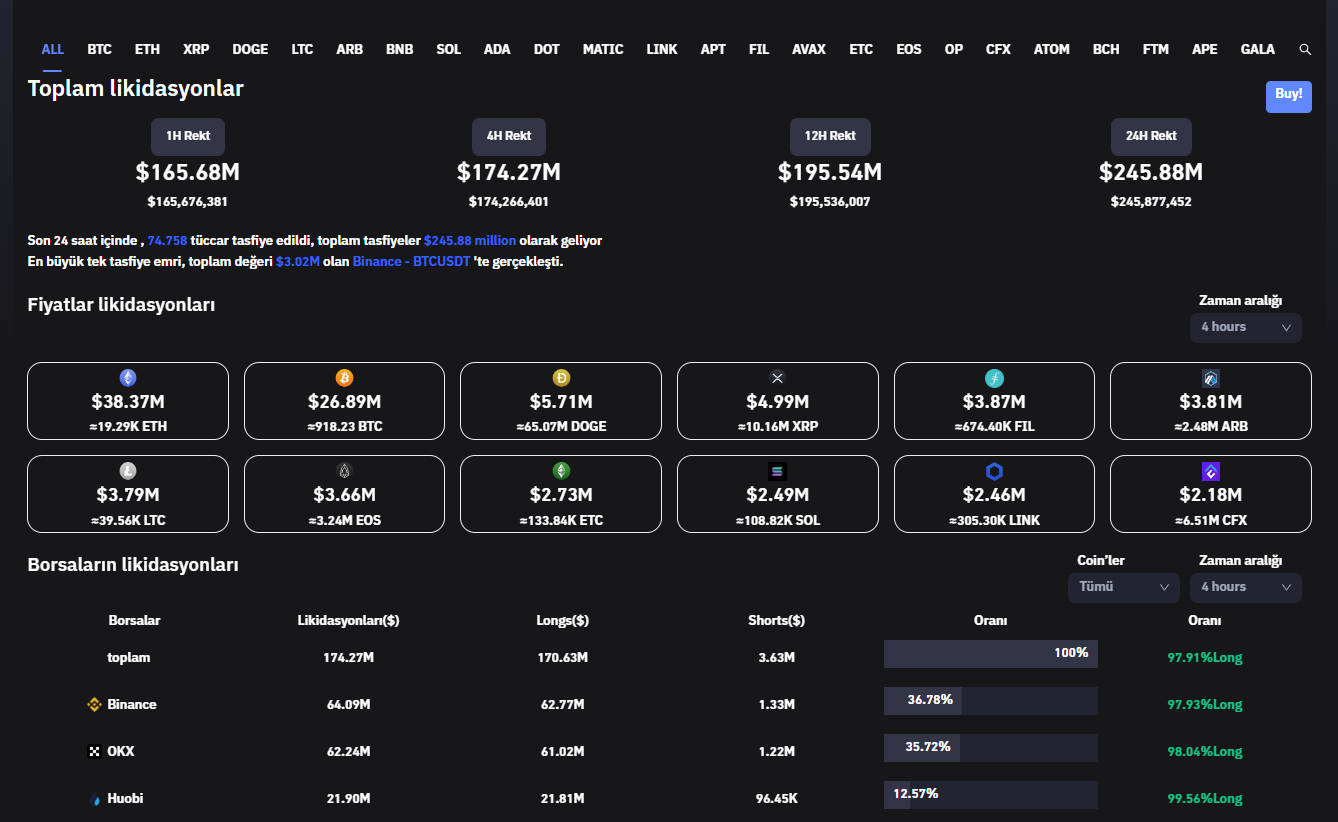This screenshot has height=822, width=1338.
Task: Click the Dogecoin coin icon
Action: click(561, 378)
